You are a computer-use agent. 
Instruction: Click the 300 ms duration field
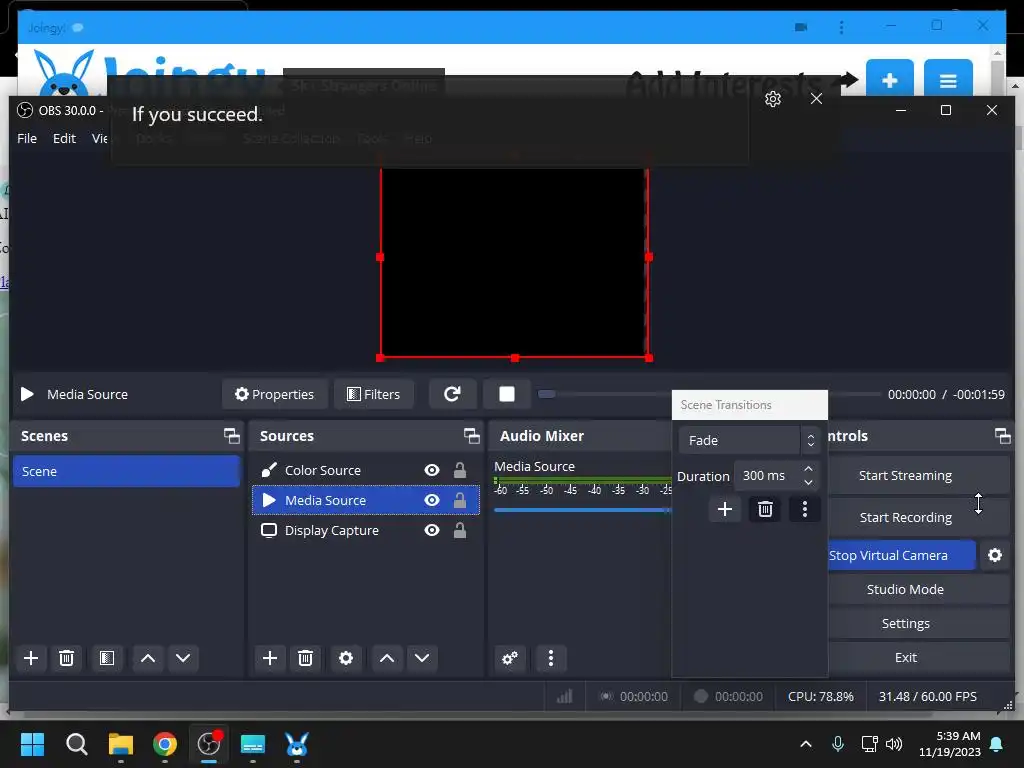pos(768,475)
